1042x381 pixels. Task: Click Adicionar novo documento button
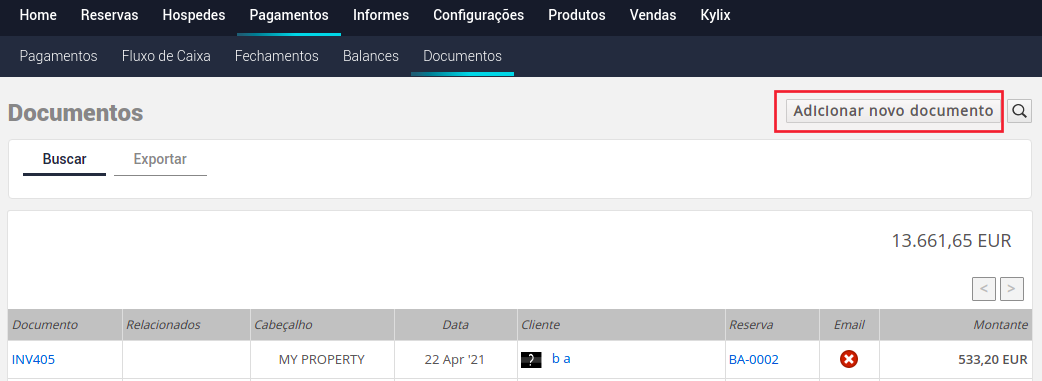click(x=893, y=111)
